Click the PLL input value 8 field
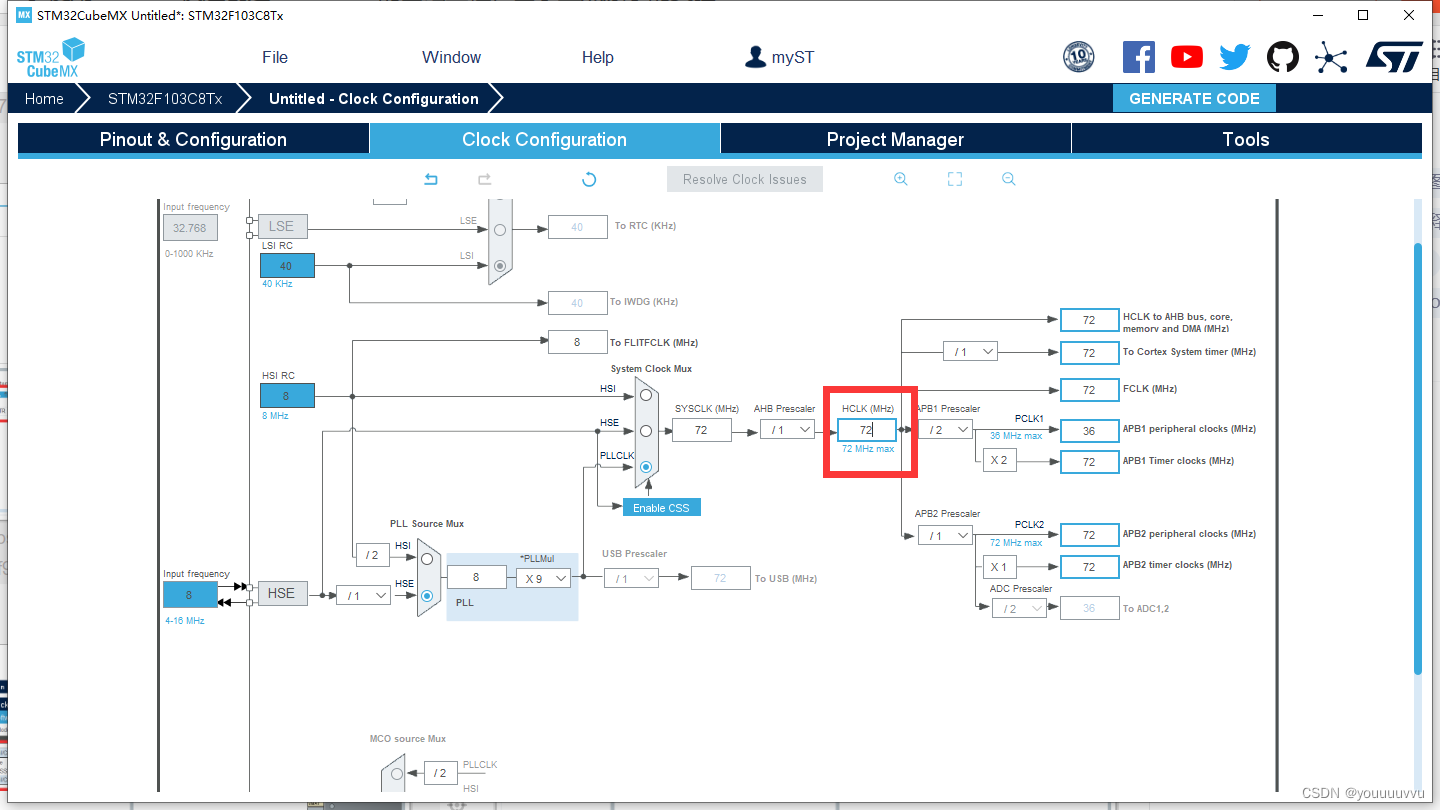 click(476, 577)
